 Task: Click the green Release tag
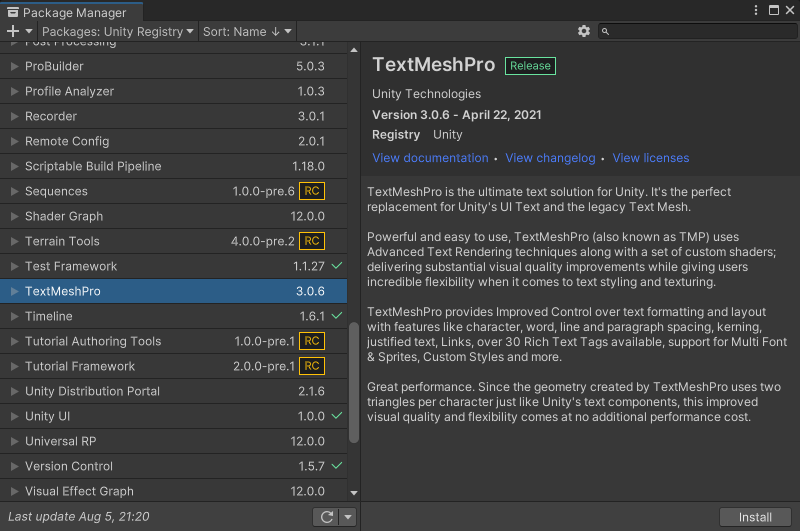point(530,66)
